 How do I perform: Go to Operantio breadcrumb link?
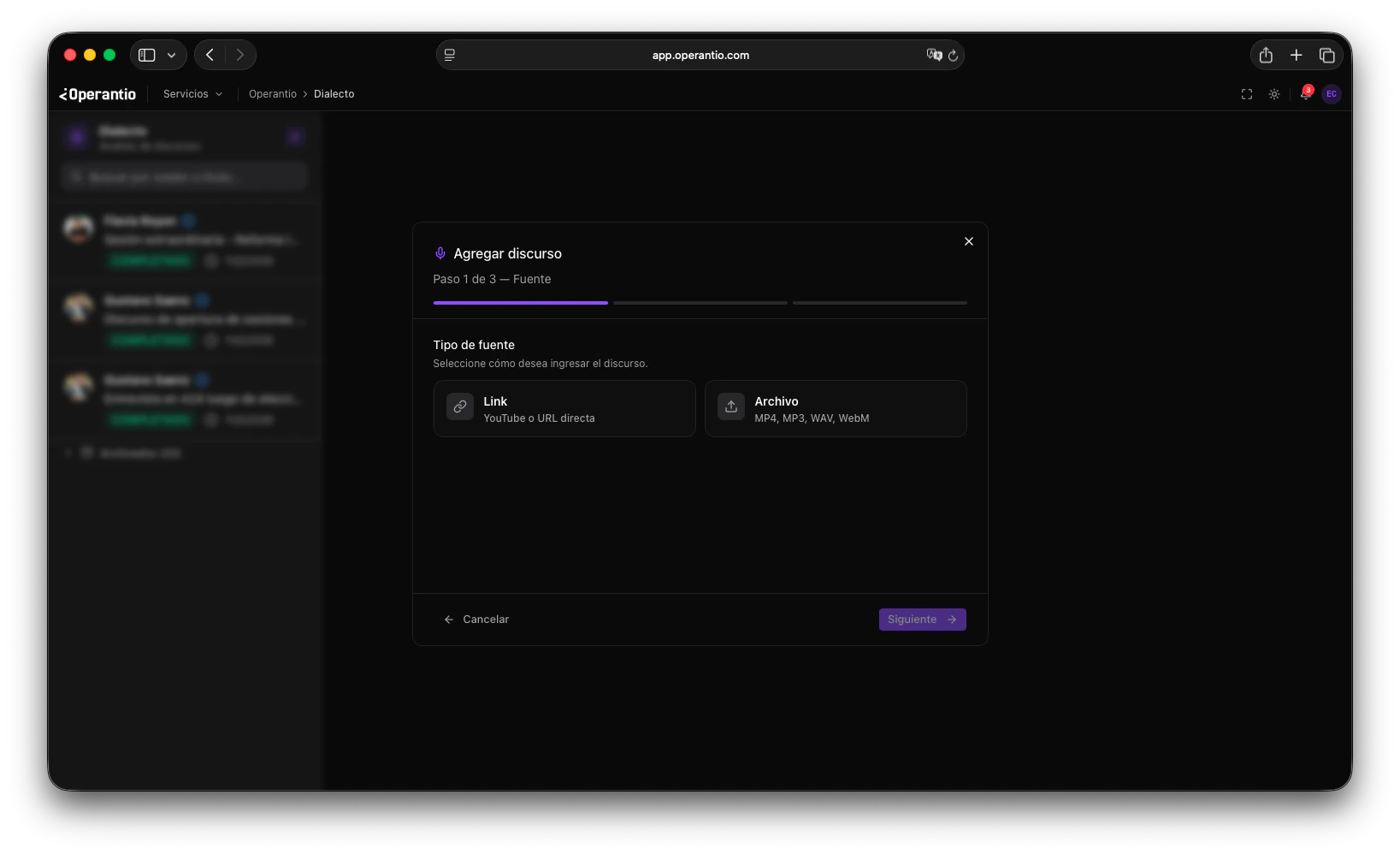click(x=273, y=94)
